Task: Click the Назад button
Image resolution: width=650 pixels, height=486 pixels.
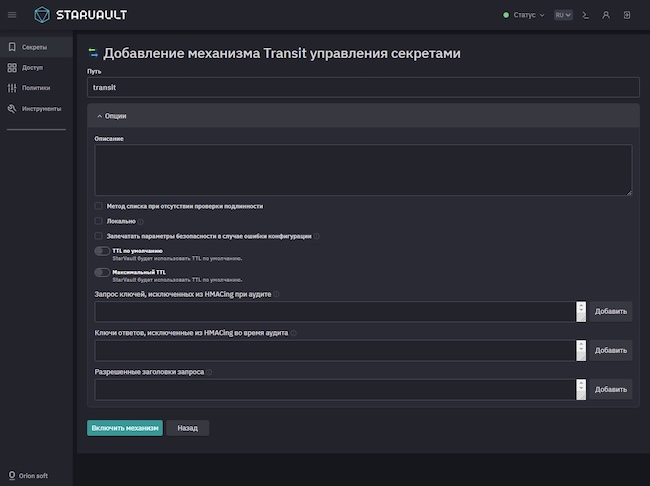Action: point(187,428)
